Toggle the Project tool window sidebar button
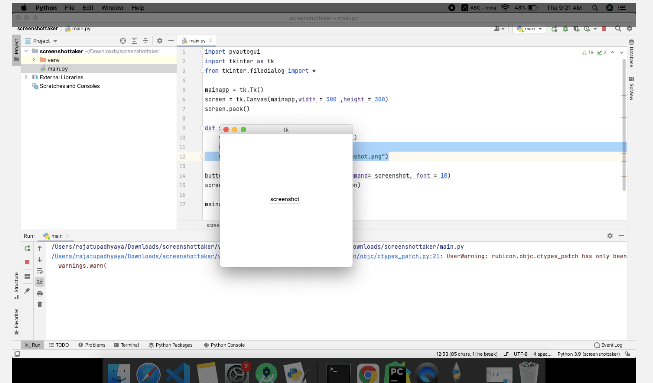Viewport: 653px width, 383px height. click(16, 50)
